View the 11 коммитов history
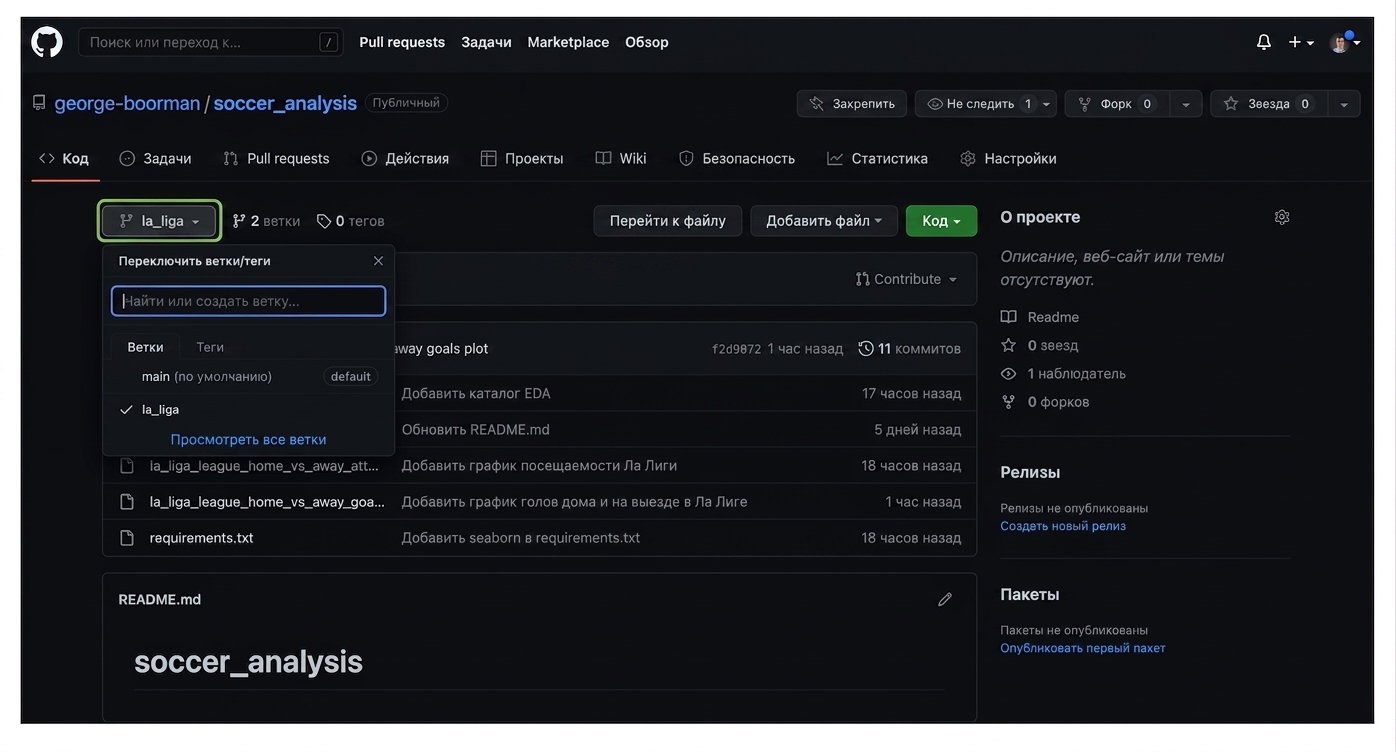 coord(910,349)
